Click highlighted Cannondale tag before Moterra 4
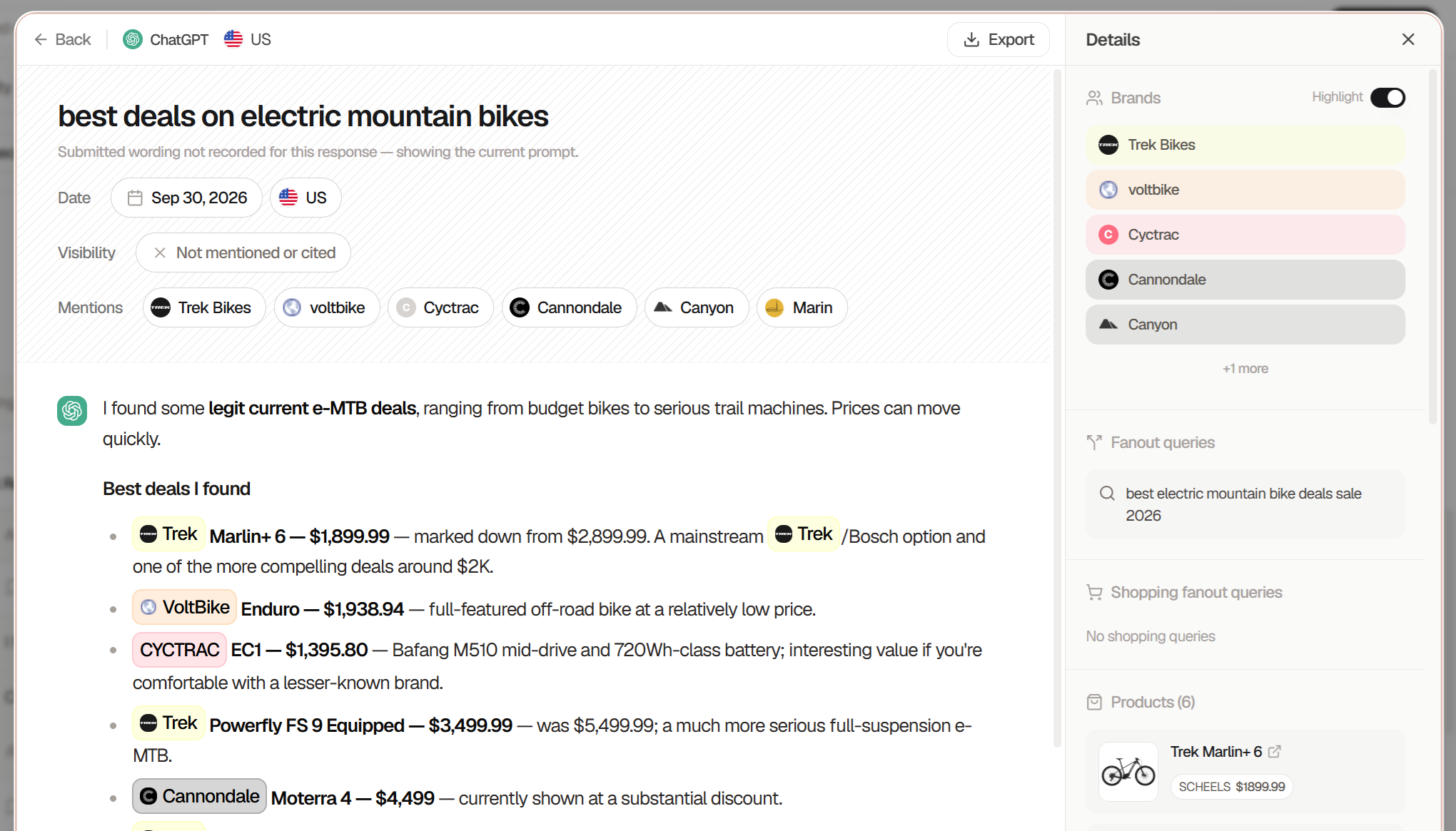This screenshot has width=1456, height=831. 199,796
